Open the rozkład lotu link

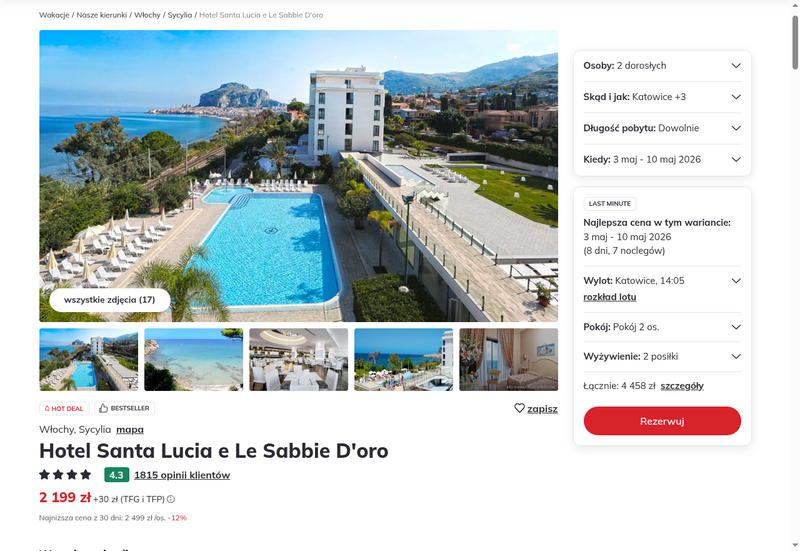[610, 297]
